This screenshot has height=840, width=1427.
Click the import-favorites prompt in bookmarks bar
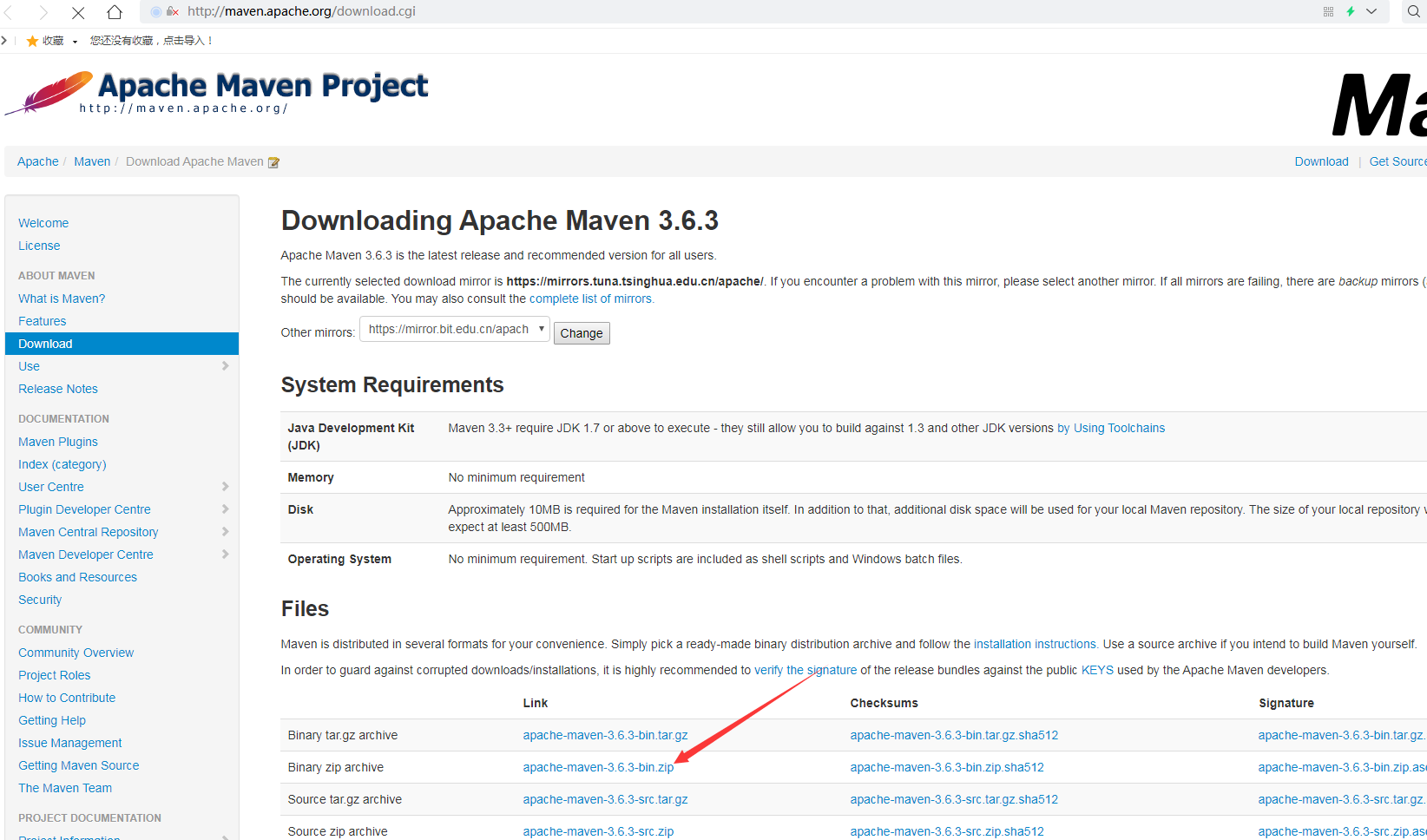pyautogui.click(x=152, y=41)
